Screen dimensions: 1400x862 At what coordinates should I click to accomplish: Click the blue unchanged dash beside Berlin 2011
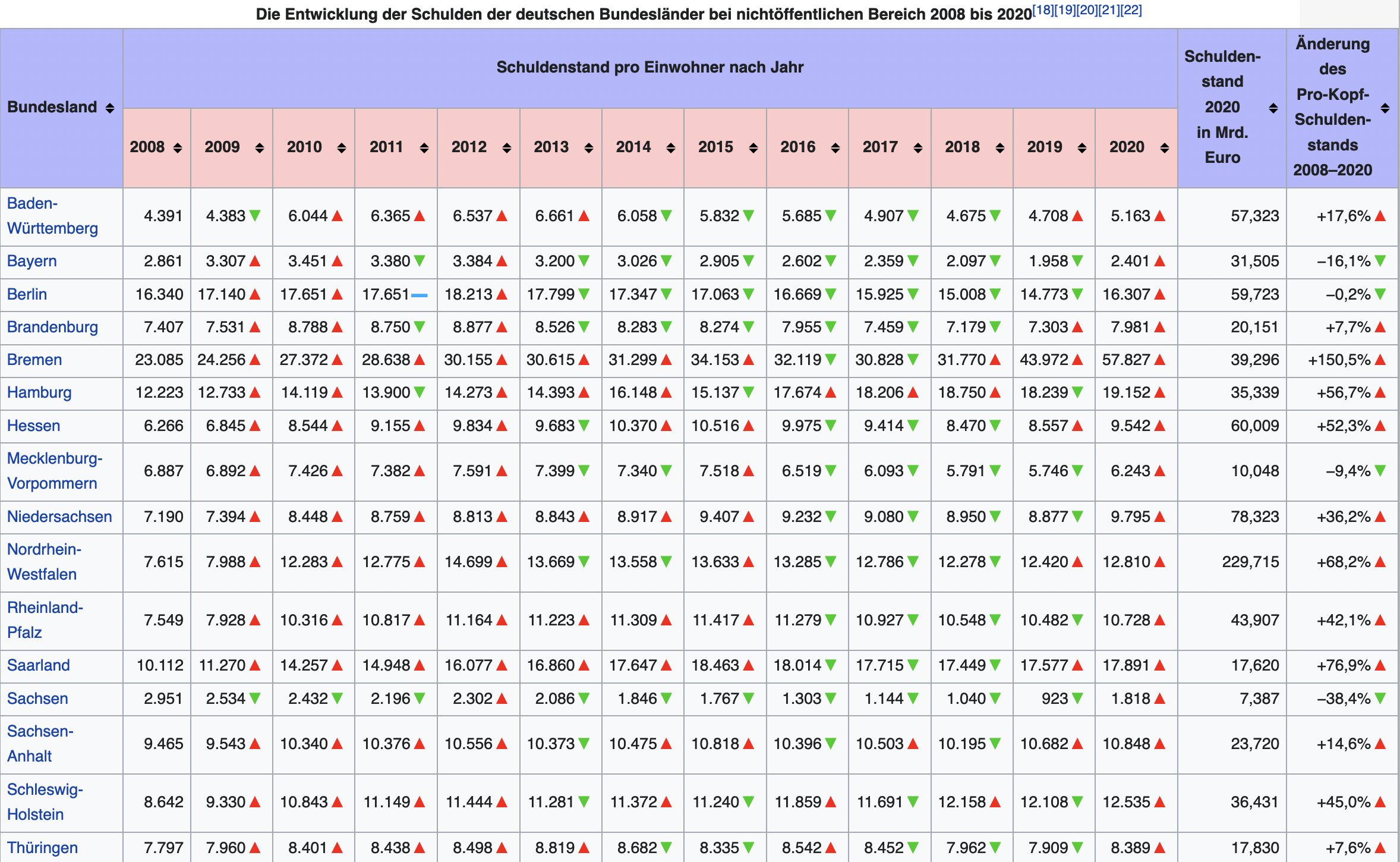(420, 295)
